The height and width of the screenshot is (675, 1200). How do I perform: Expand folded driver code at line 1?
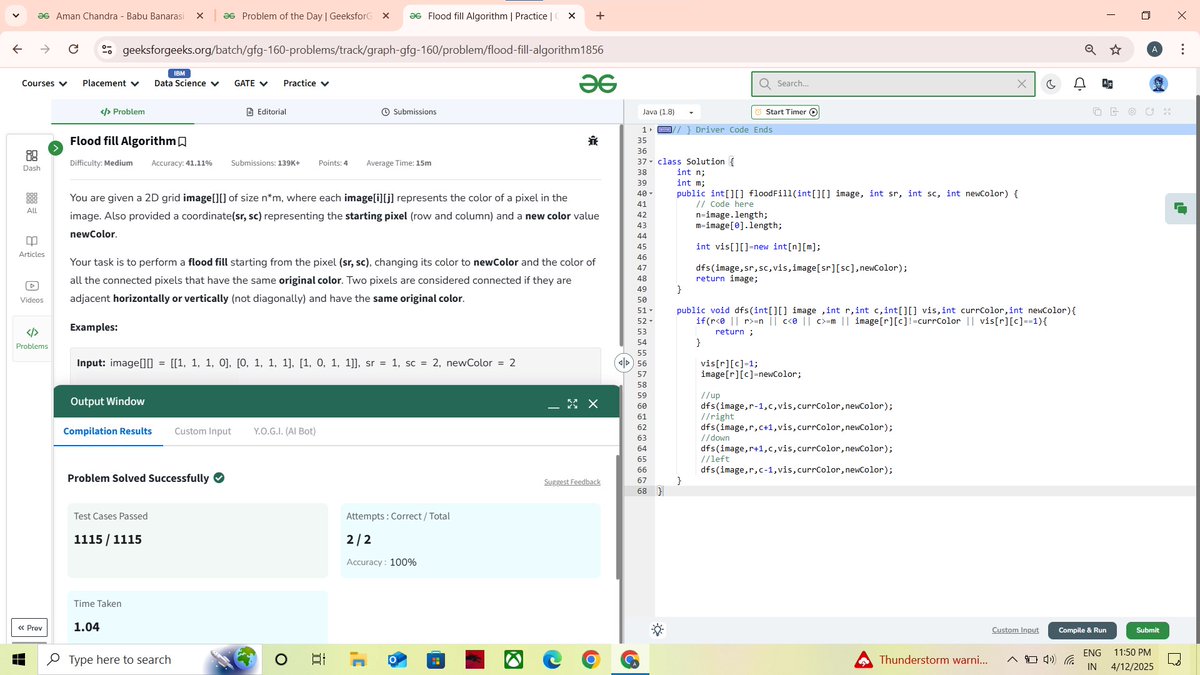coord(651,130)
